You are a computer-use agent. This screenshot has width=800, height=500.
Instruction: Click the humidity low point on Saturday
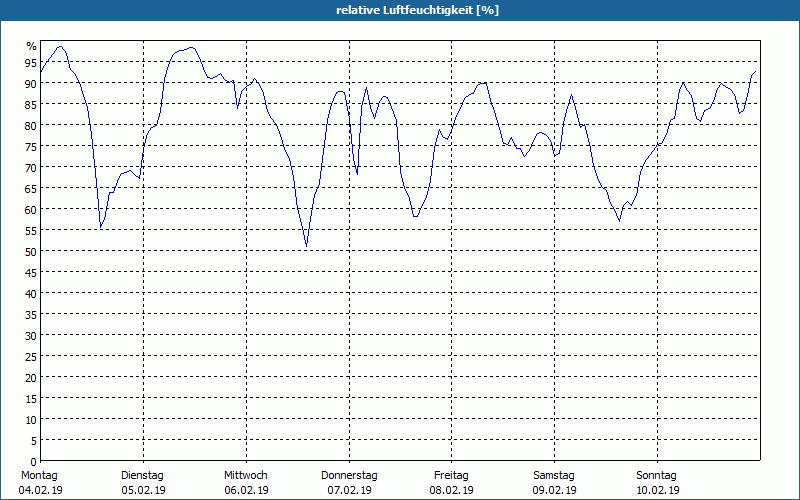coord(619,221)
